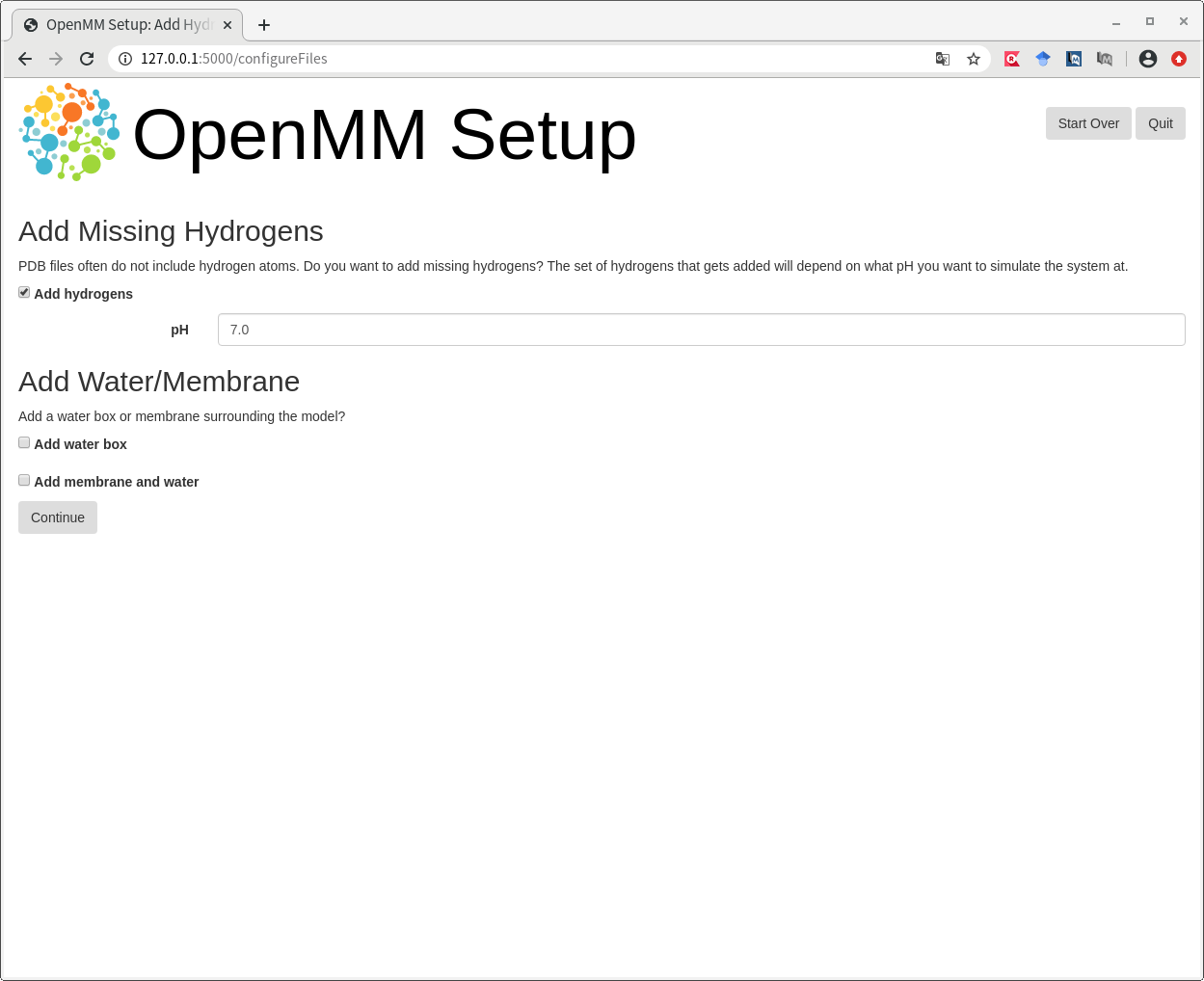Bookmark this page with the star
The width and height of the screenshot is (1204, 981).
coord(974,59)
